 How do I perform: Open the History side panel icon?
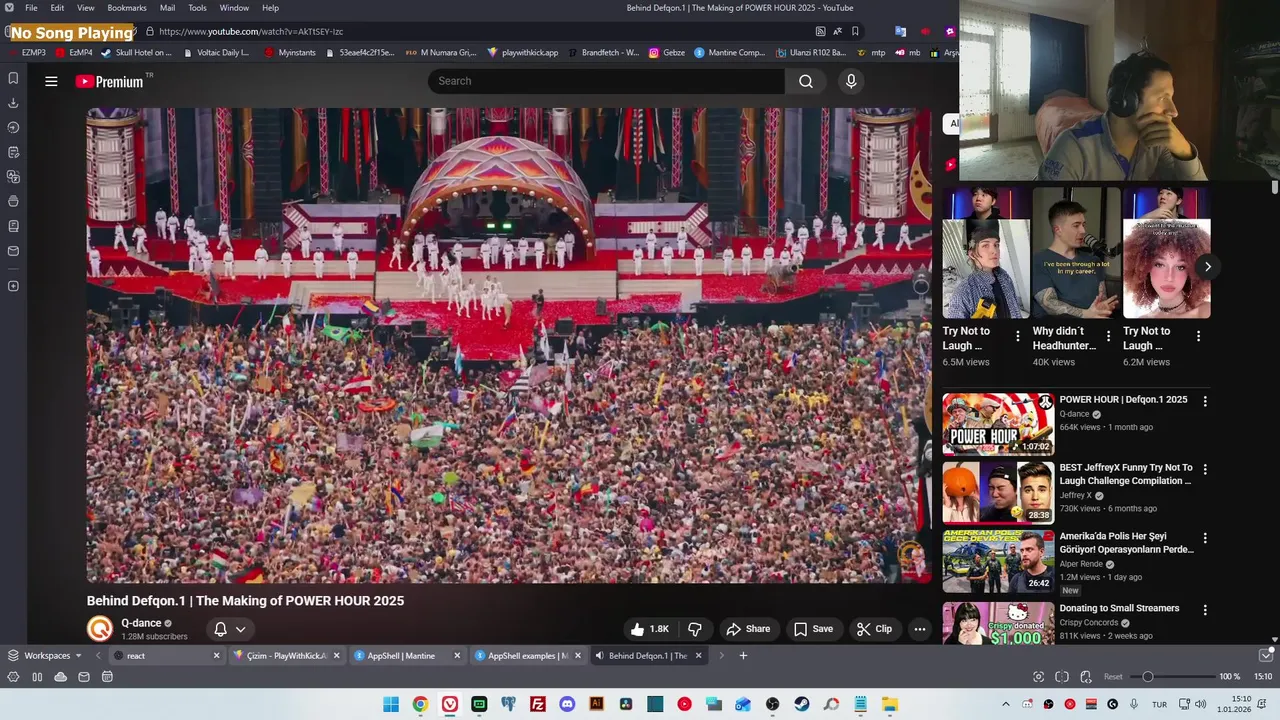(13, 127)
